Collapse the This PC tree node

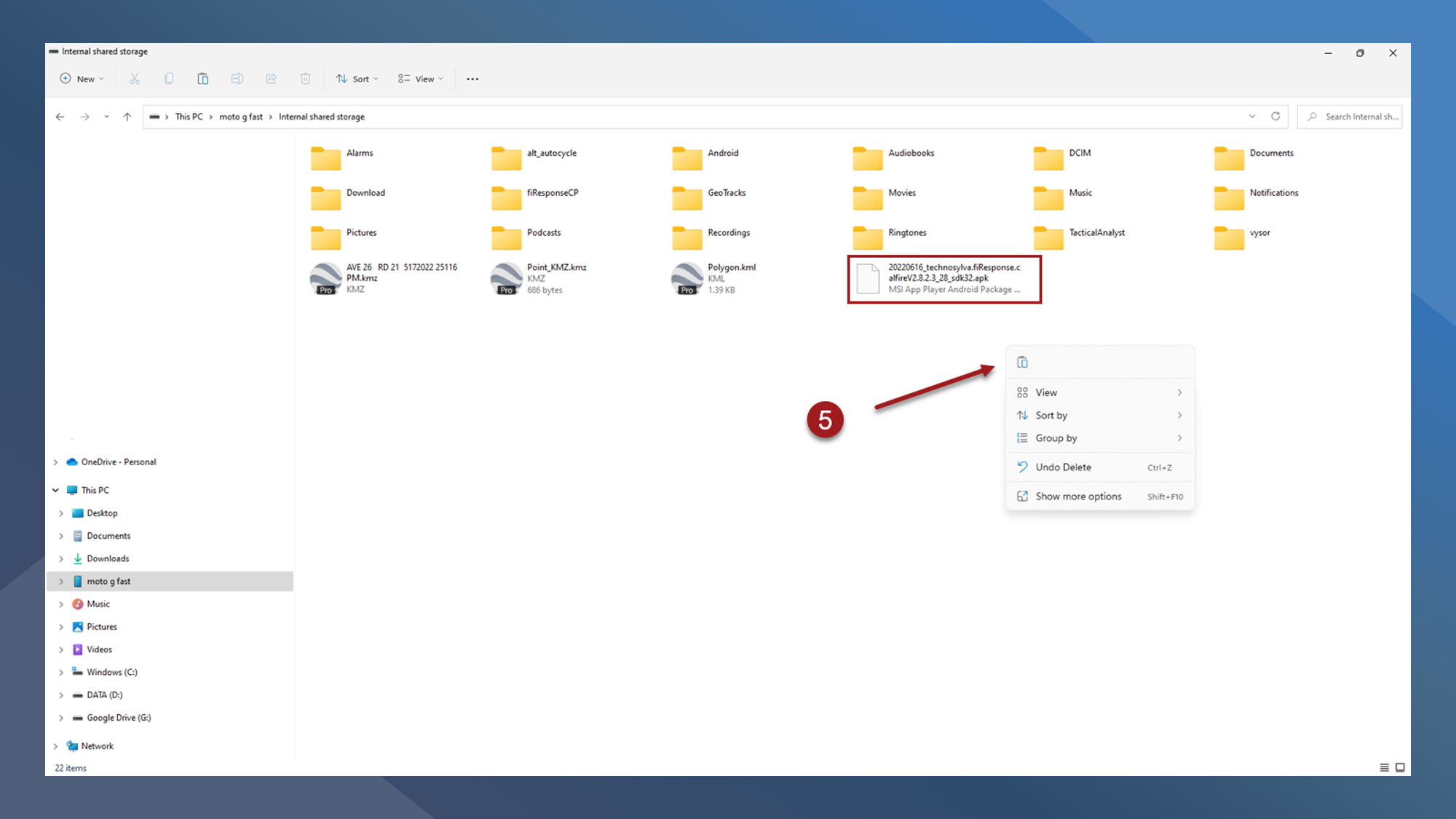pos(55,491)
